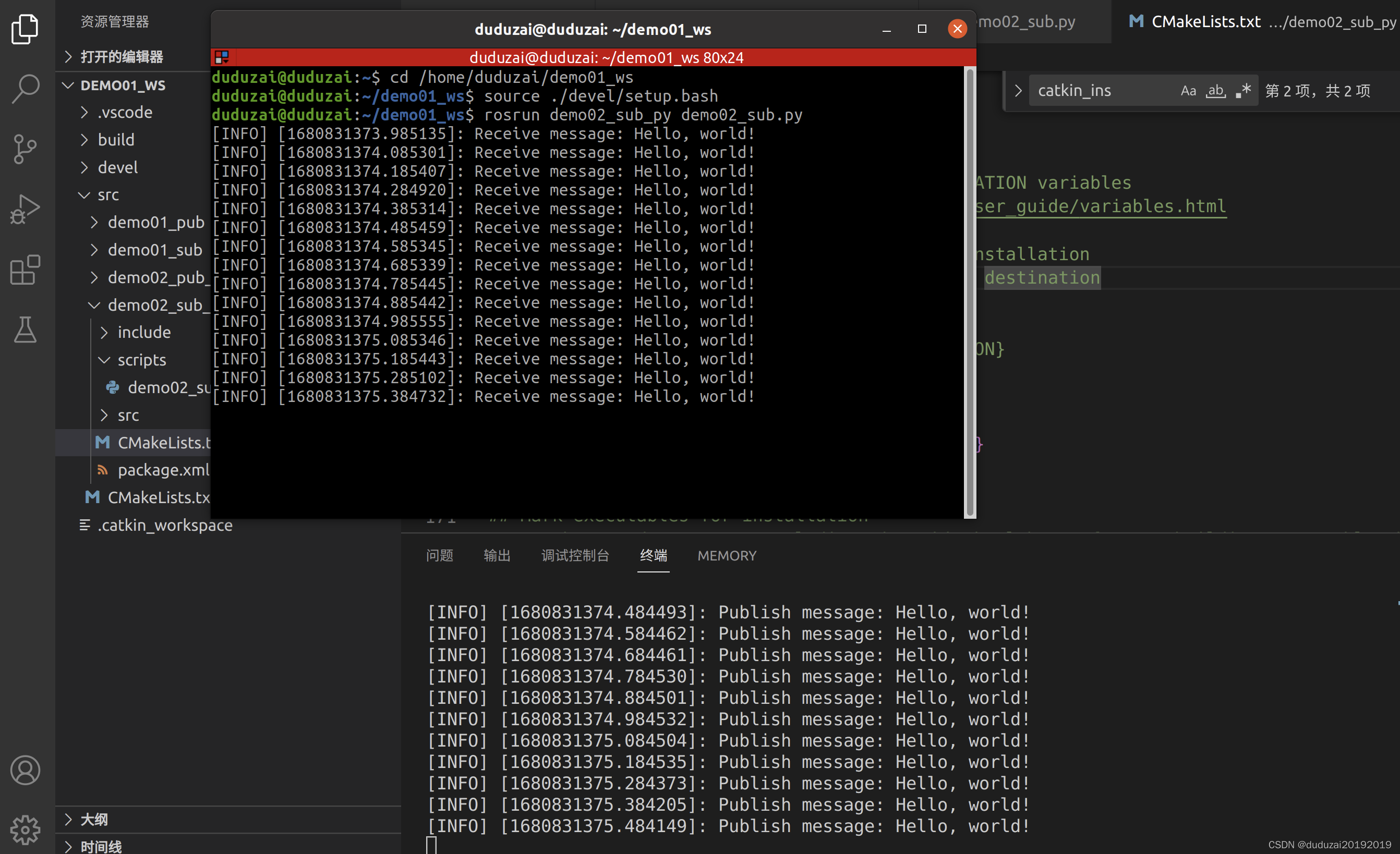Viewport: 1400px width, 854px height.
Task: Click the 资源管理器 explorer header
Action: point(115,21)
